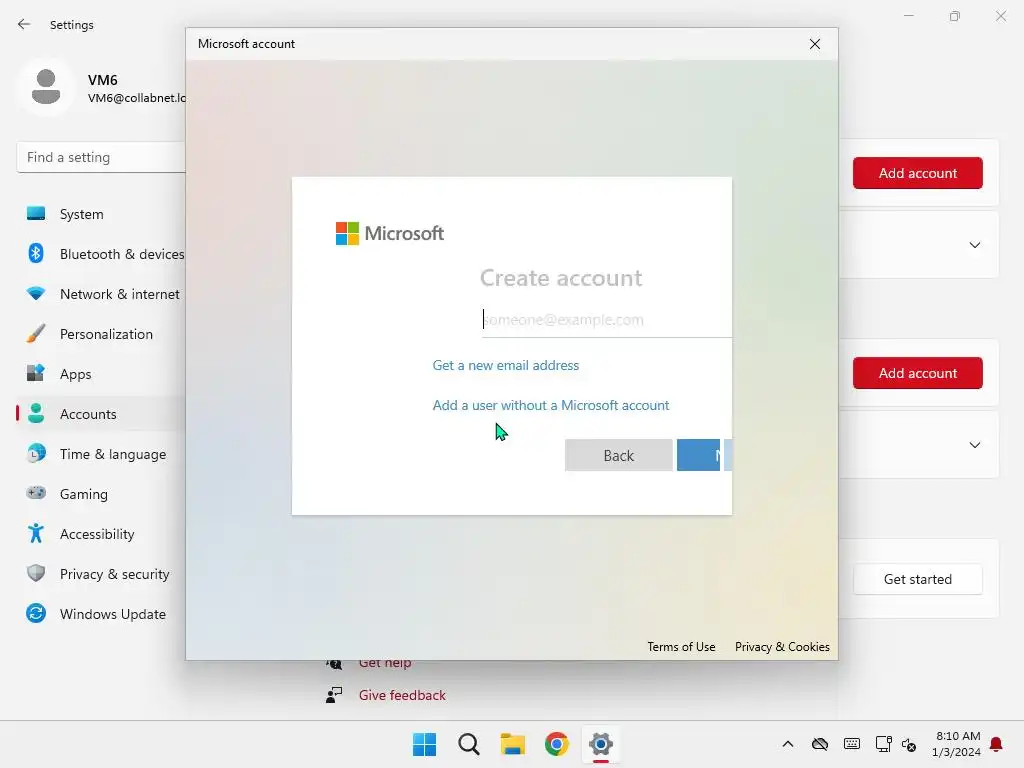1024x768 pixels.
Task: Click the muted volume tray icon
Action: tap(908, 744)
